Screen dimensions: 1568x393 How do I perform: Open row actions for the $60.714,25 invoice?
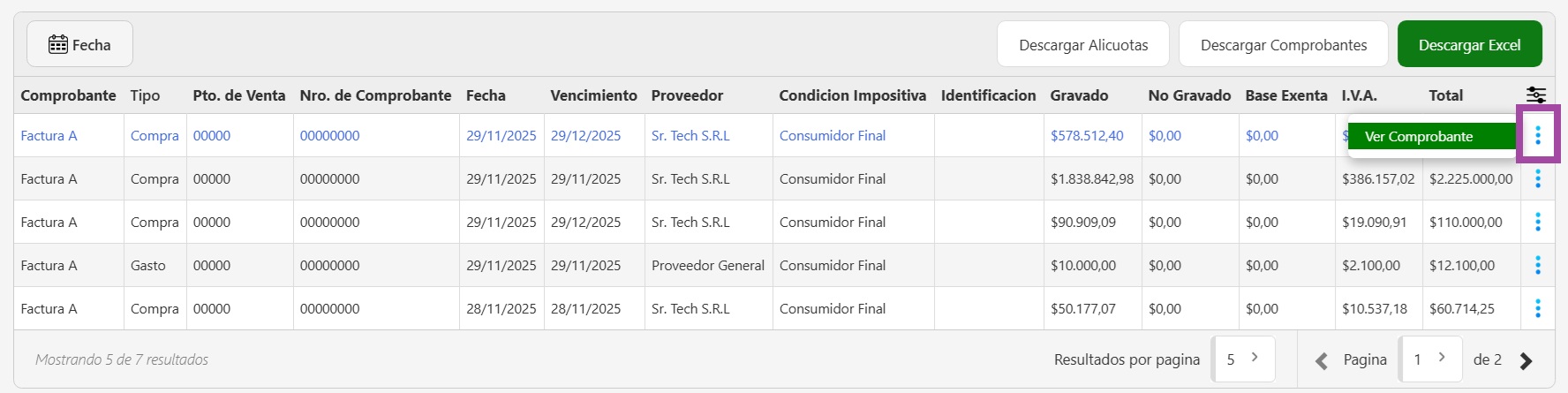(1538, 308)
